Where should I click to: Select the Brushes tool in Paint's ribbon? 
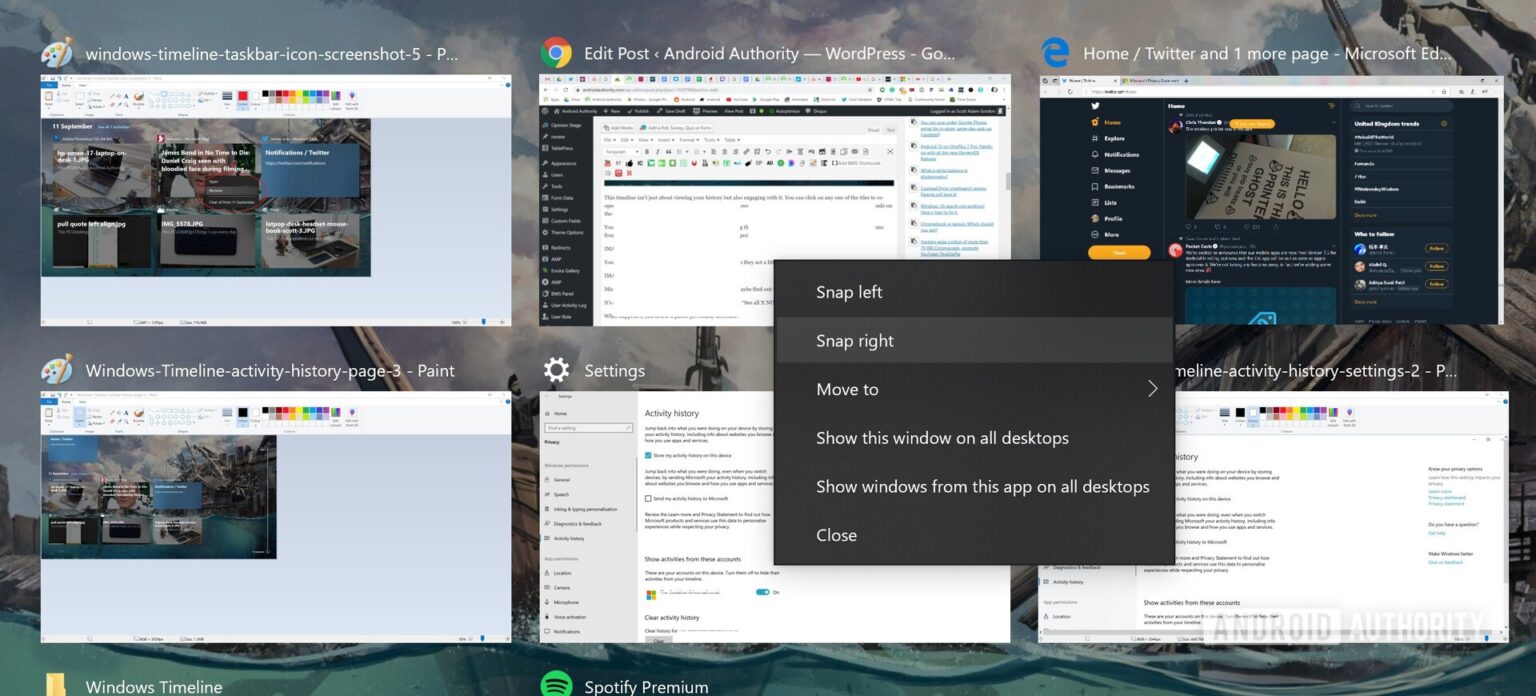pyautogui.click(x=138, y=97)
